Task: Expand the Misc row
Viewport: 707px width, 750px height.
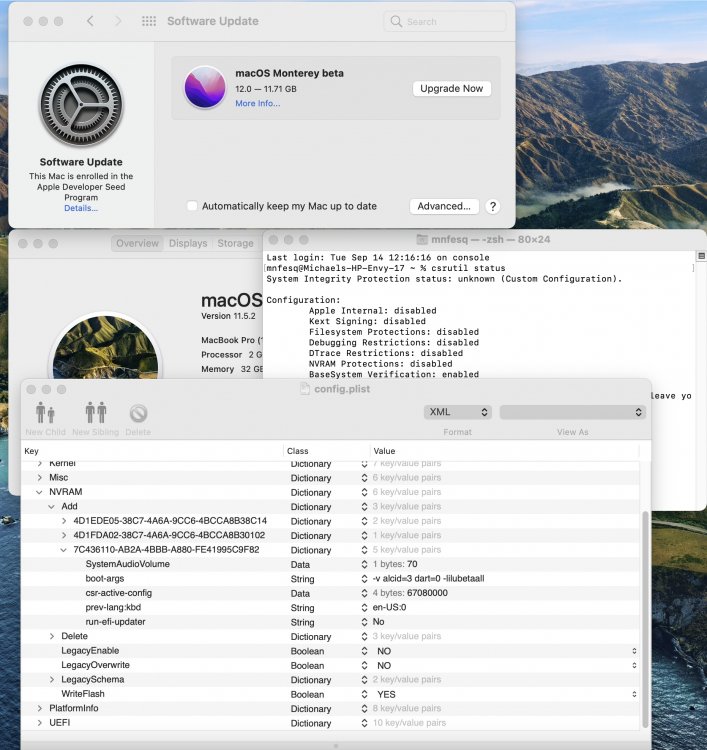Action: tap(40, 477)
